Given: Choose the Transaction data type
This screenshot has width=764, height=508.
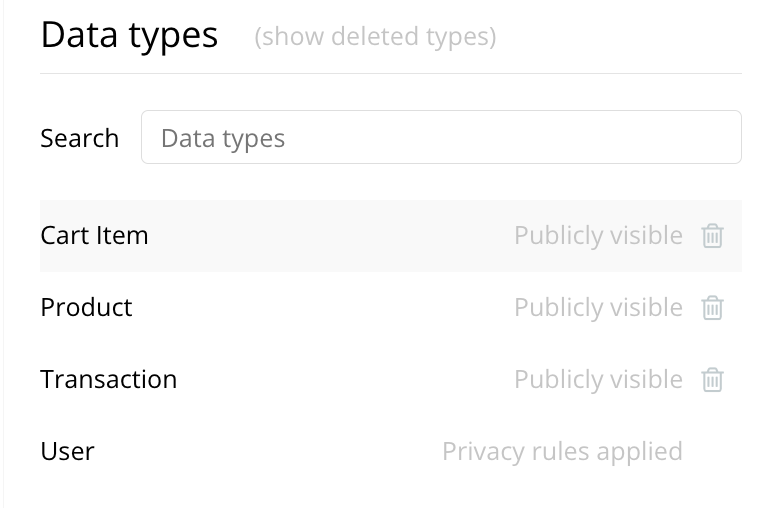Looking at the screenshot, I should tap(109, 379).
